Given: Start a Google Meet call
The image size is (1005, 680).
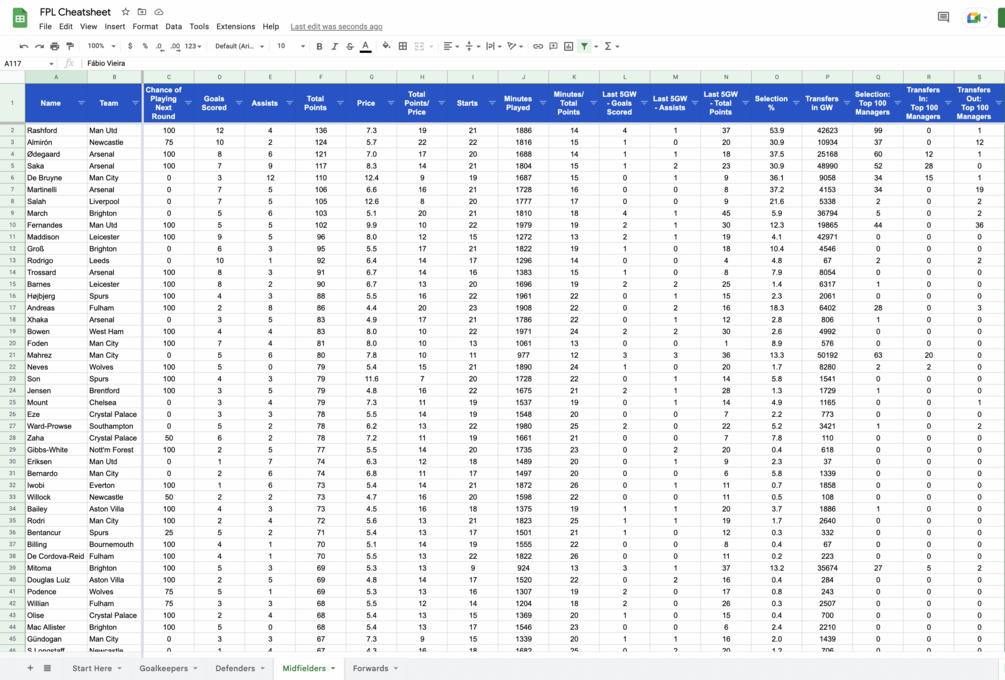Looking at the screenshot, I should click(x=976, y=17).
